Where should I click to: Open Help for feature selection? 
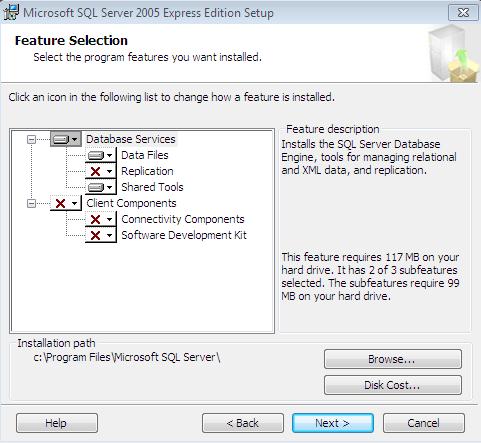click(x=57, y=423)
